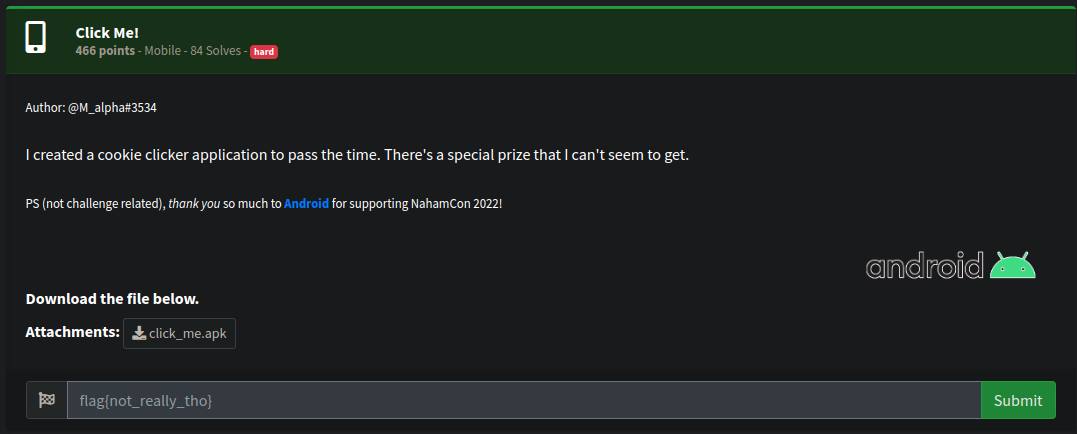
Task: Click the author name @M_alpha#3534
Action: [x=112, y=107]
